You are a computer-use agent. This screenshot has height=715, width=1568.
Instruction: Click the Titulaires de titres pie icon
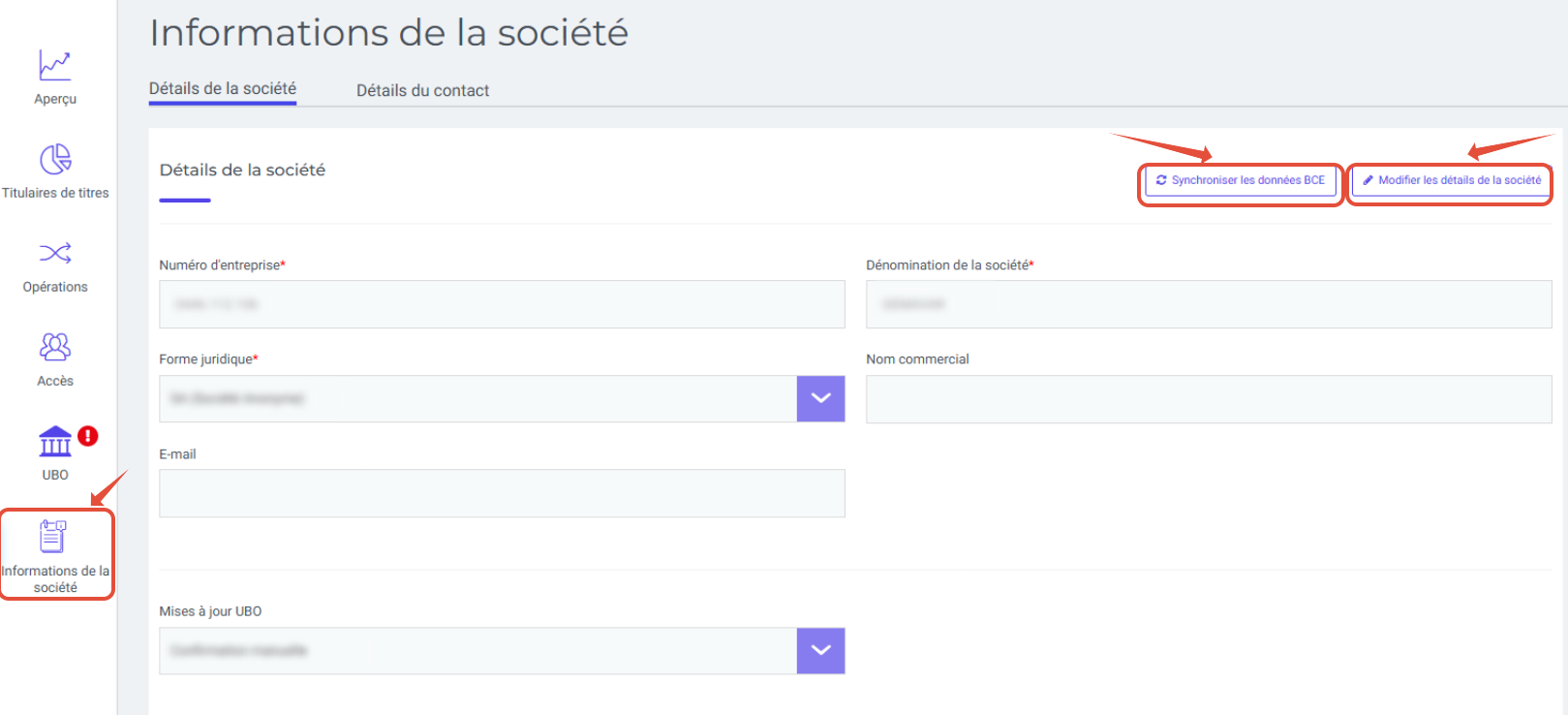coord(55,159)
